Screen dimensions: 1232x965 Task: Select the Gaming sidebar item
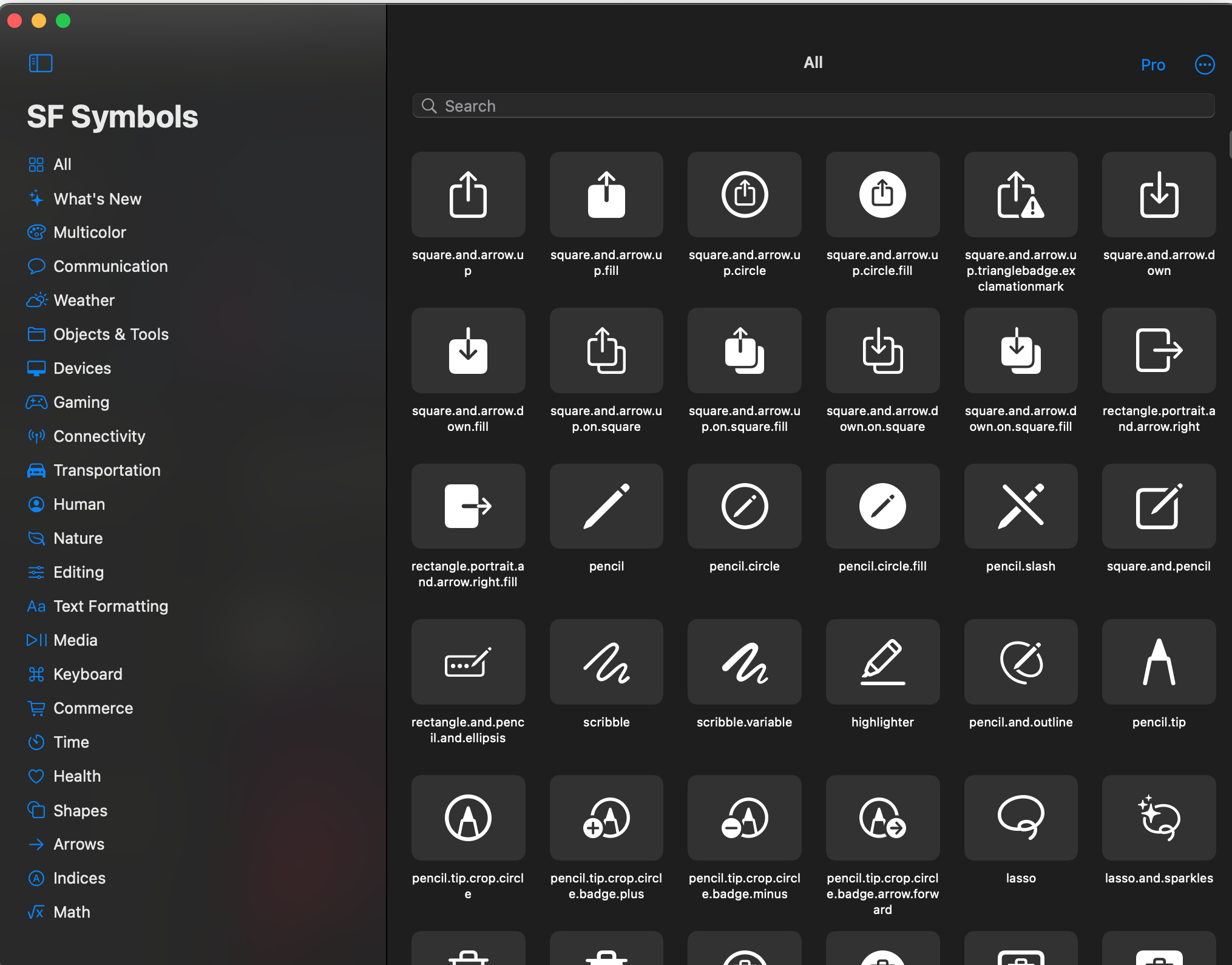[81, 402]
